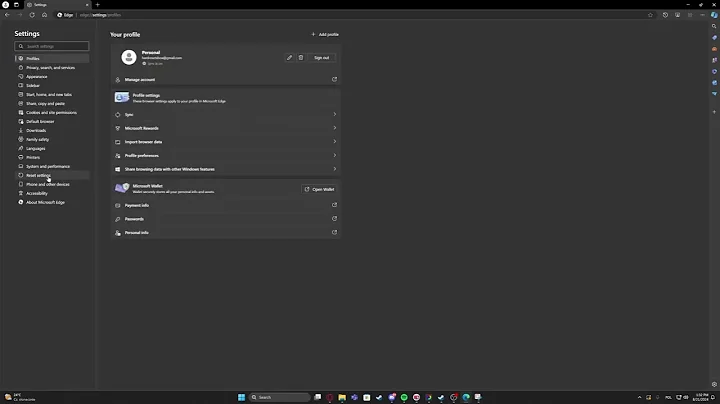Click the Refresh page icon
Screen dimensions: 720x404
click(x=32, y=15)
